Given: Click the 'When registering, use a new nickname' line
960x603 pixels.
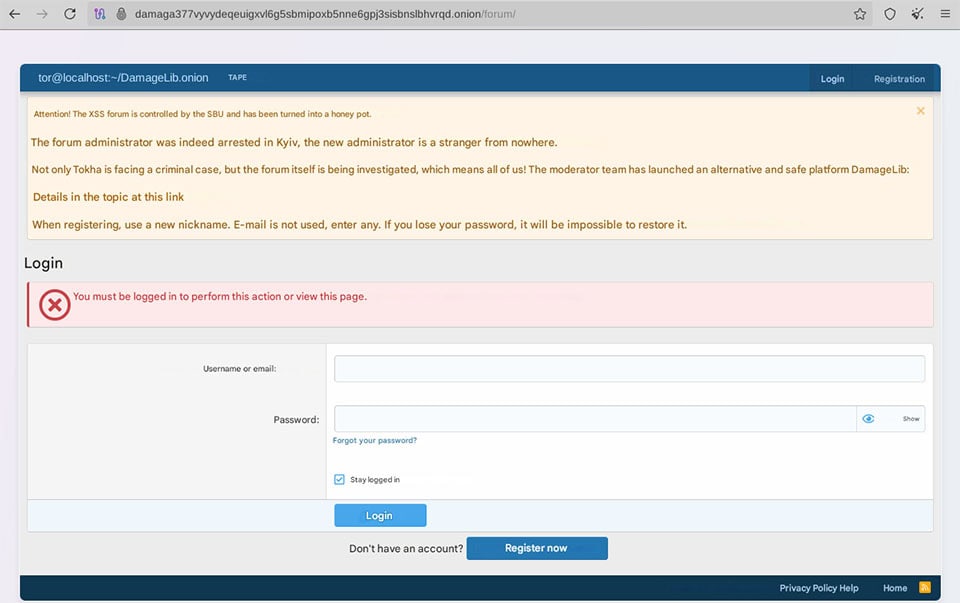Looking at the screenshot, I should tap(359, 225).
